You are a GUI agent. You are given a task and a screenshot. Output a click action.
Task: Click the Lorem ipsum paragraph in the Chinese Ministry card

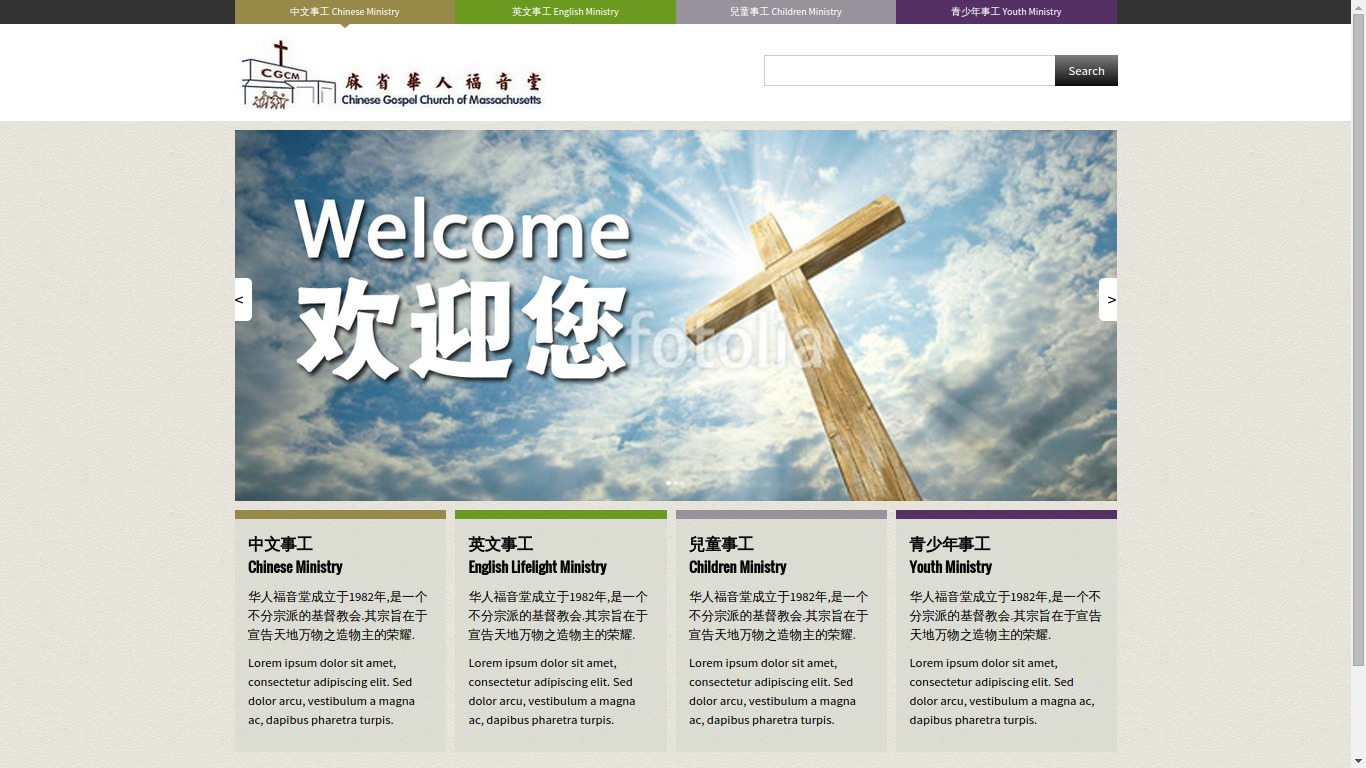coord(332,691)
